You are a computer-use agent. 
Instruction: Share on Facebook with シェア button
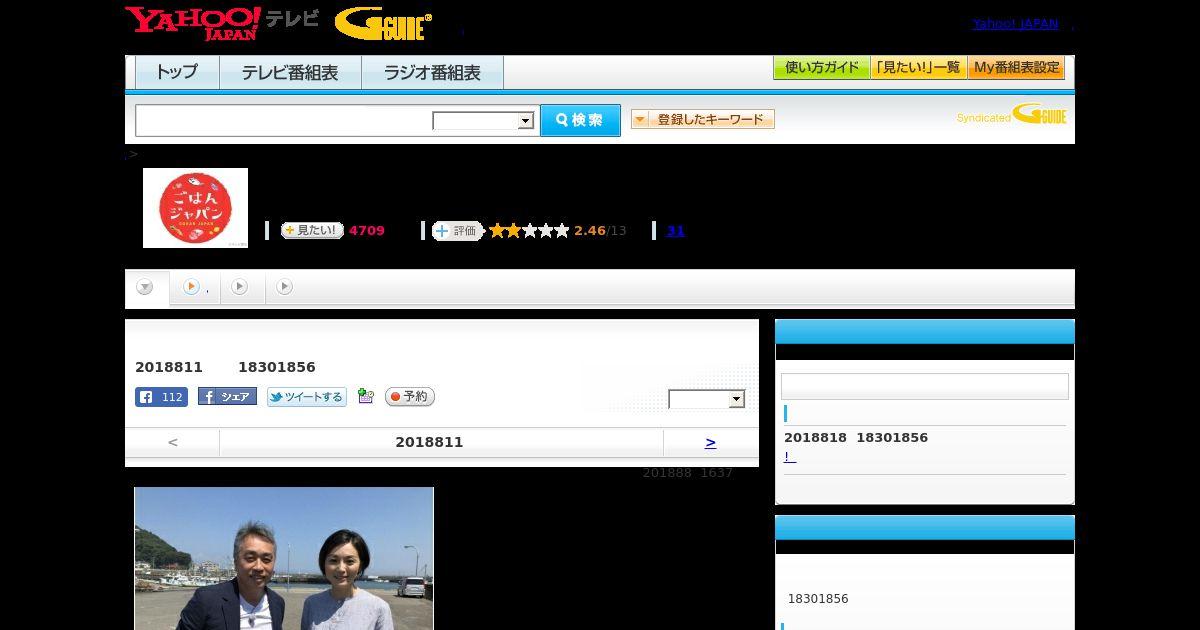click(x=227, y=397)
